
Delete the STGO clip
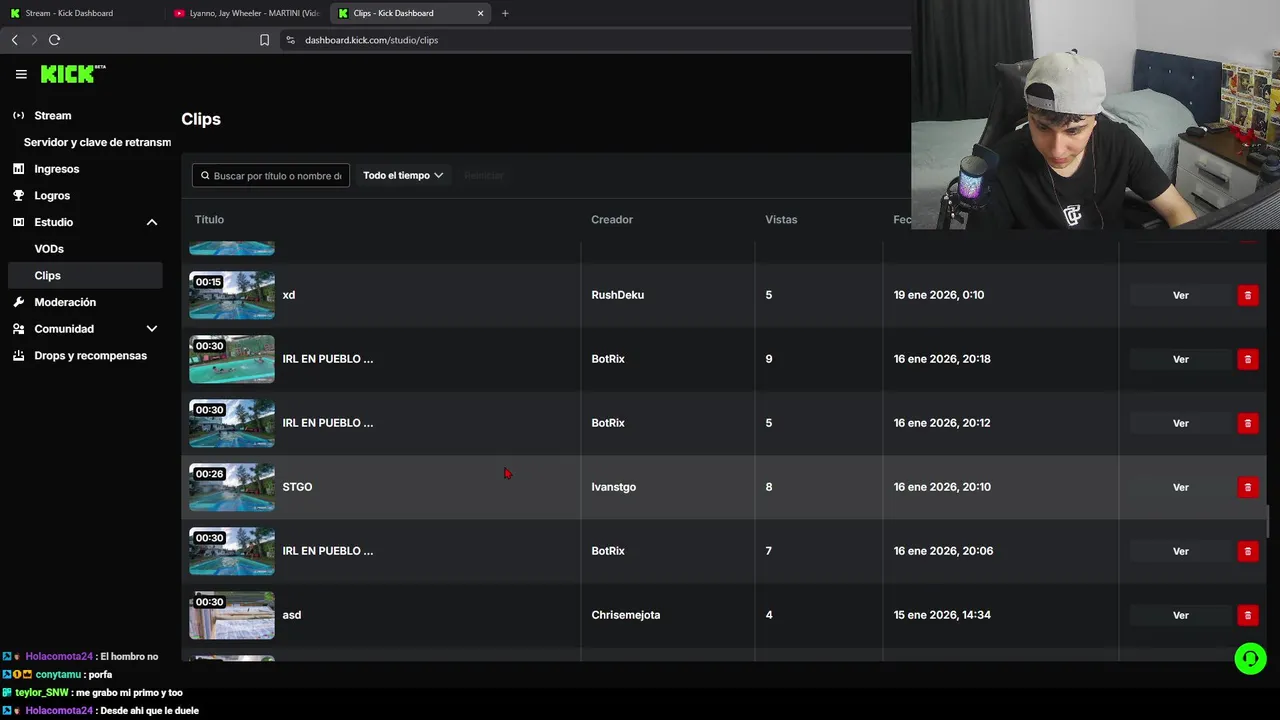point(1247,487)
